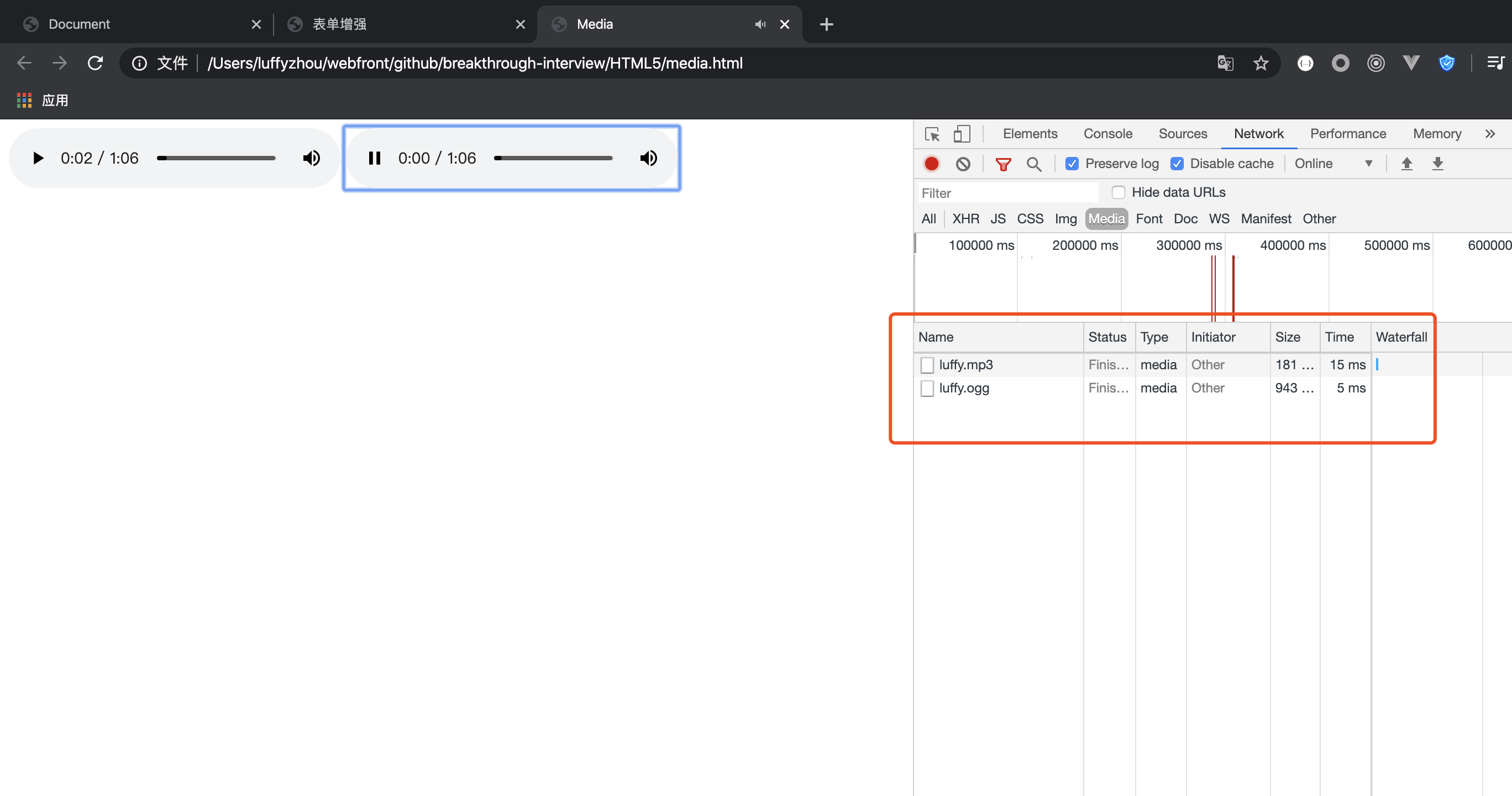Select the XHR request filter
This screenshot has width=1512, height=796.
click(965, 219)
